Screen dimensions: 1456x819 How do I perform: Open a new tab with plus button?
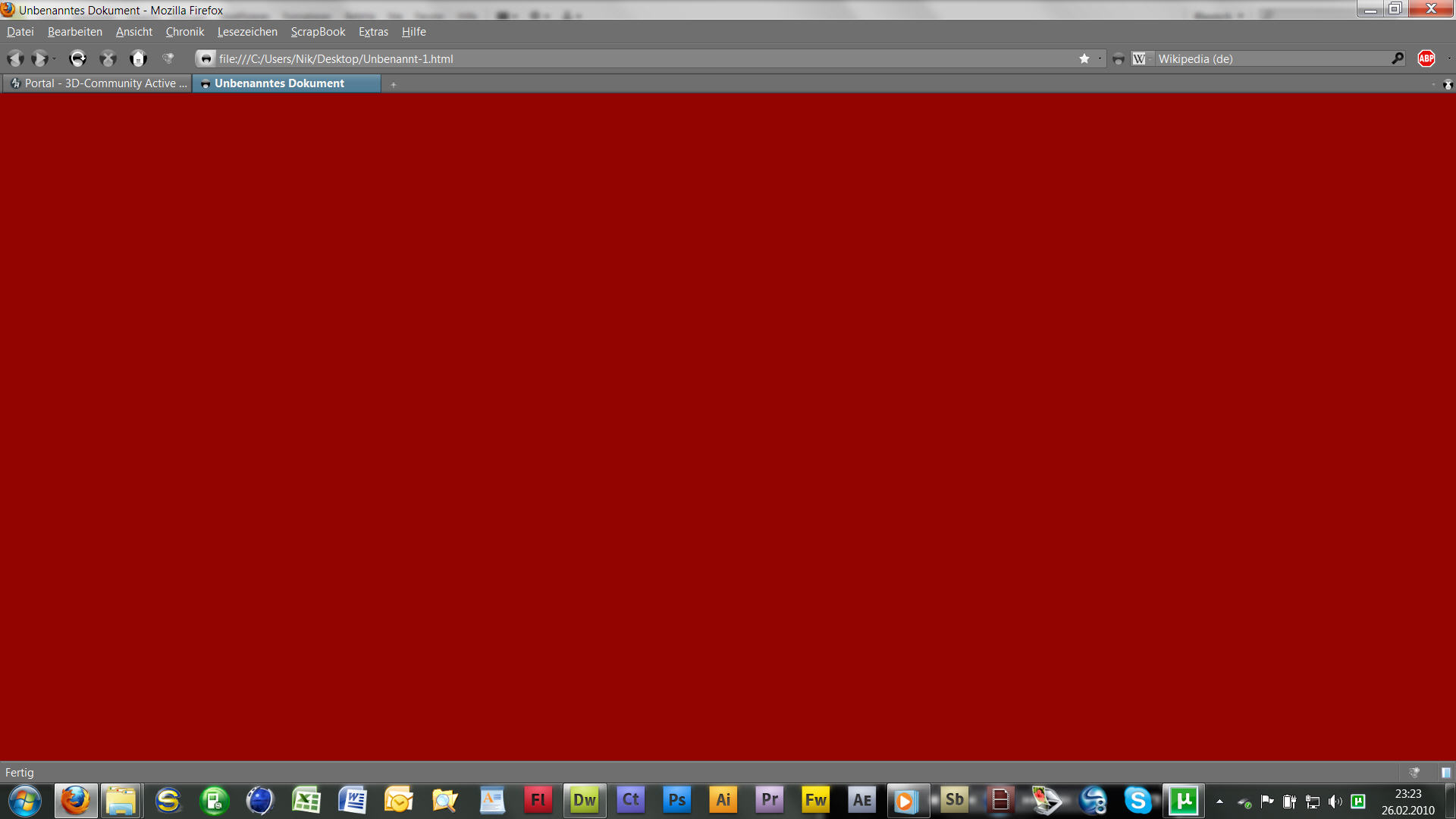(394, 84)
